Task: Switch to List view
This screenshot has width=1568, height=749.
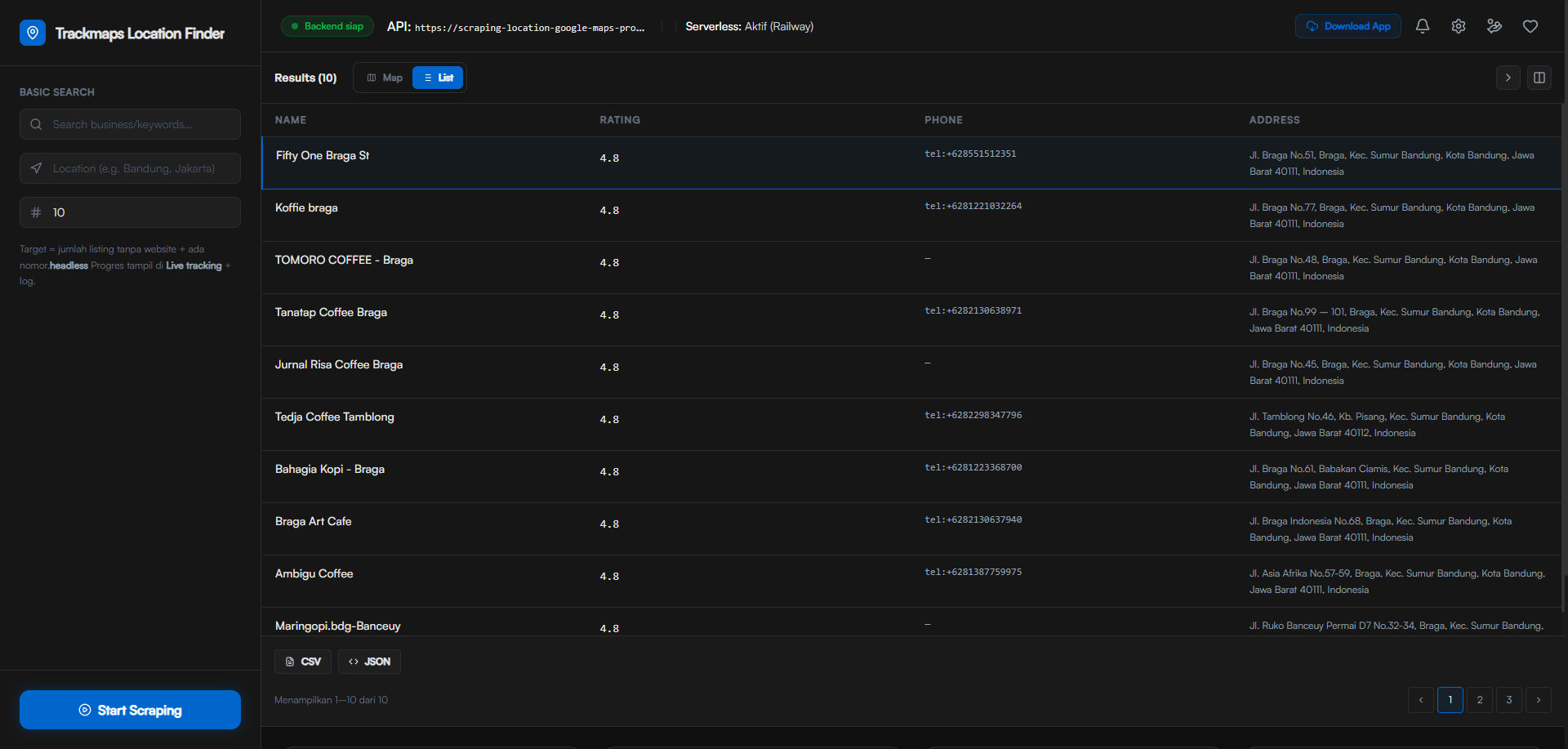Action: point(438,78)
